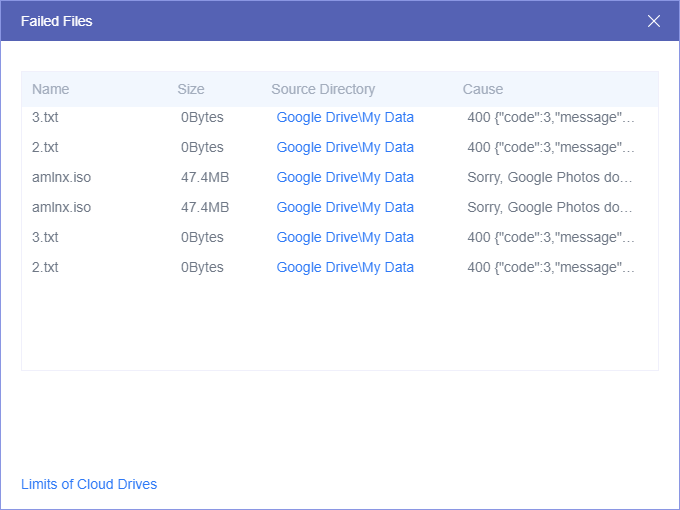Click the Size column header
680x510 pixels.
click(x=190, y=89)
